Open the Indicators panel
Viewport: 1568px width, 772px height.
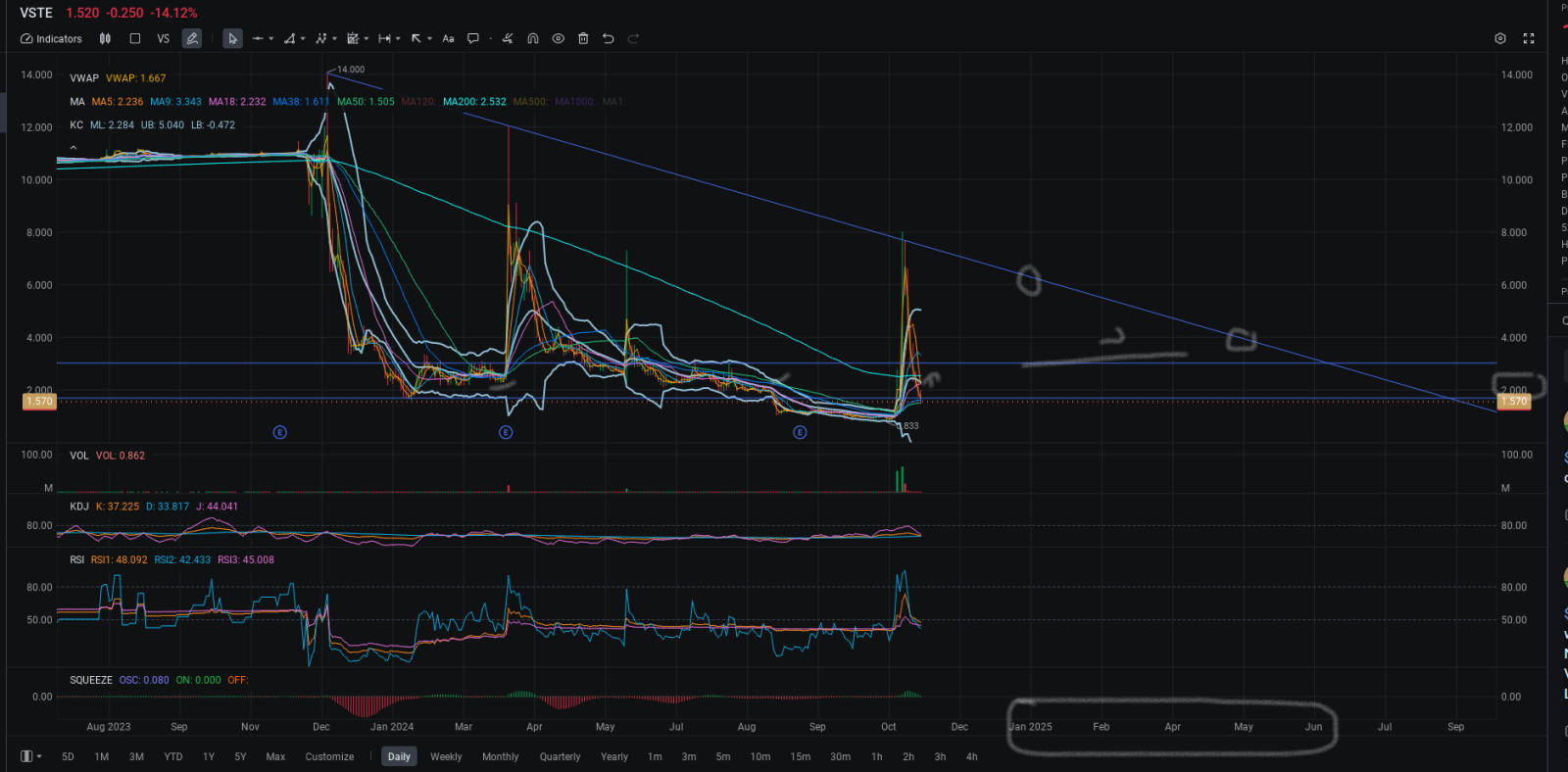(x=51, y=39)
